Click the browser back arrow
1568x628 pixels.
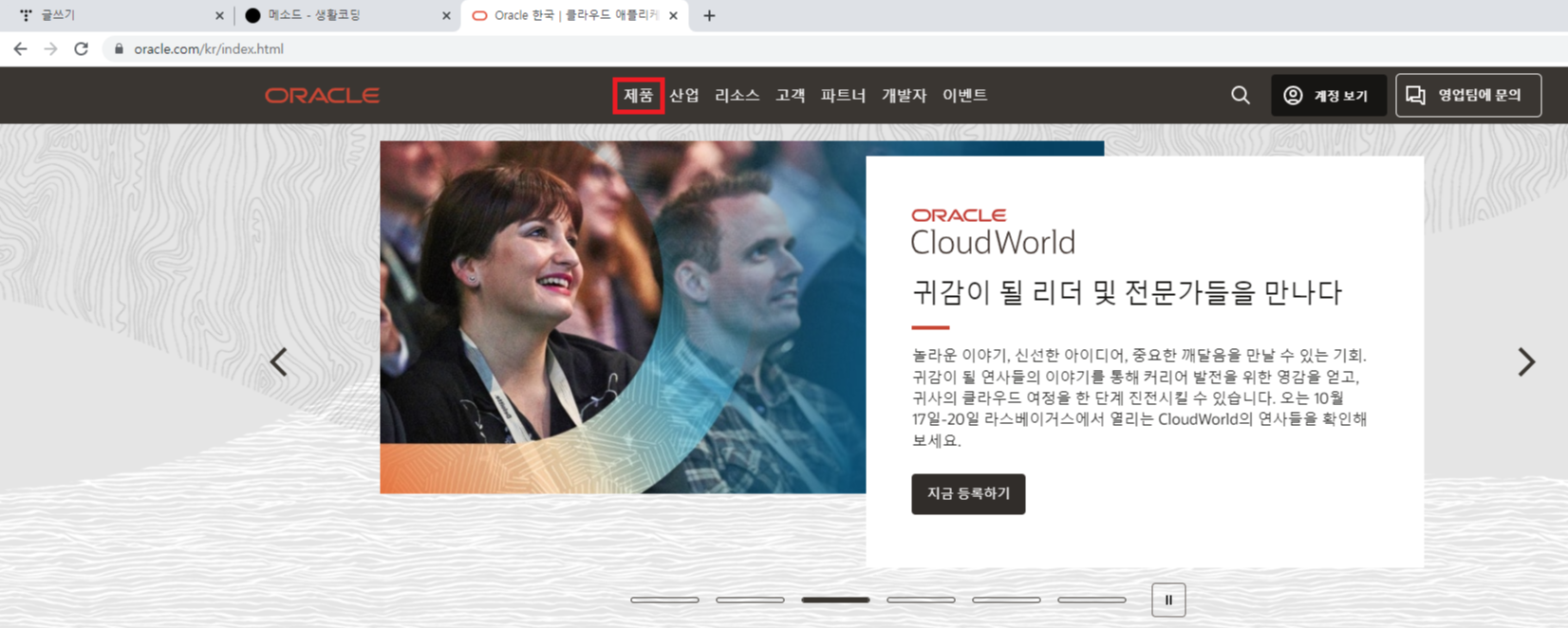coord(20,48)
